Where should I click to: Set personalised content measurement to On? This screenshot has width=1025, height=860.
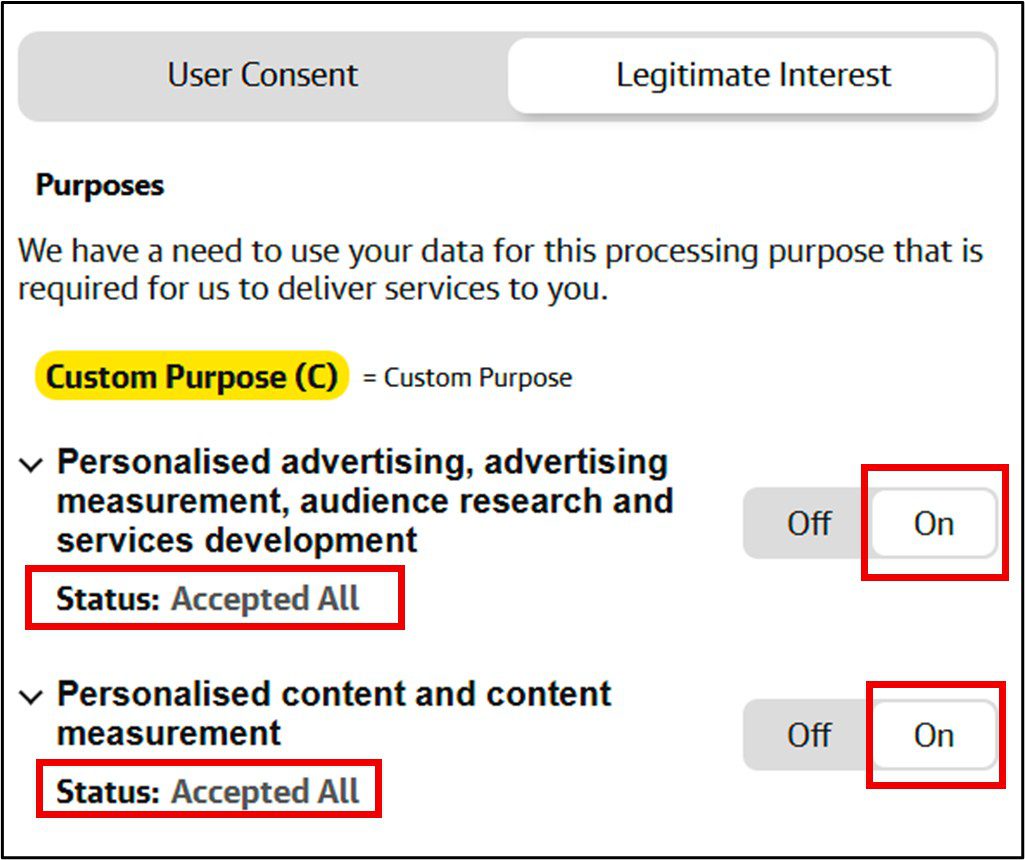(x=933, y=735)
